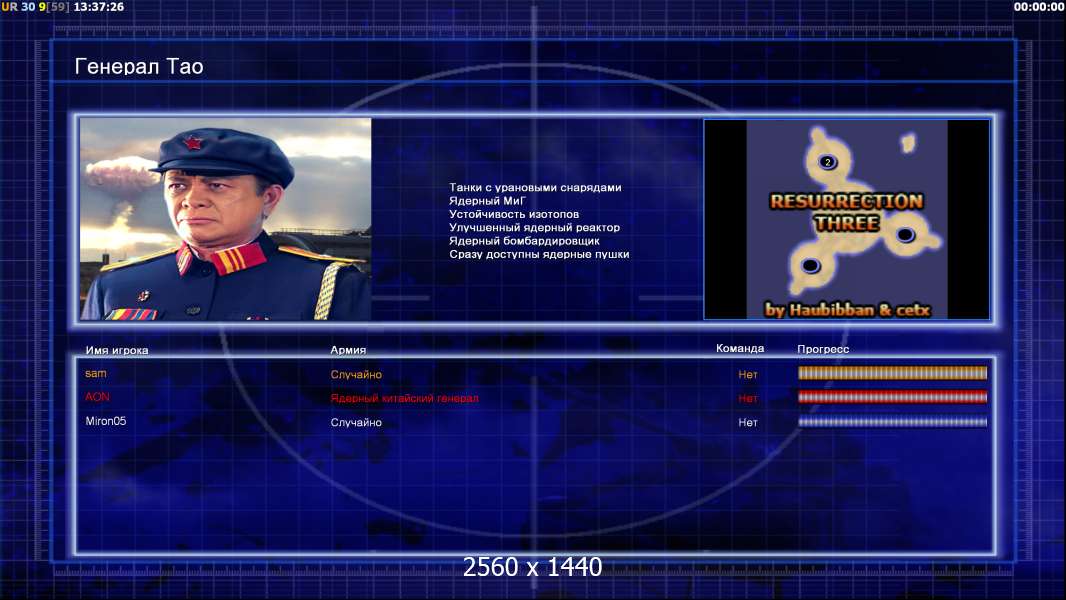Click the 13:37:26 clock readout
1066x600 pixels.
click(99, 7)
